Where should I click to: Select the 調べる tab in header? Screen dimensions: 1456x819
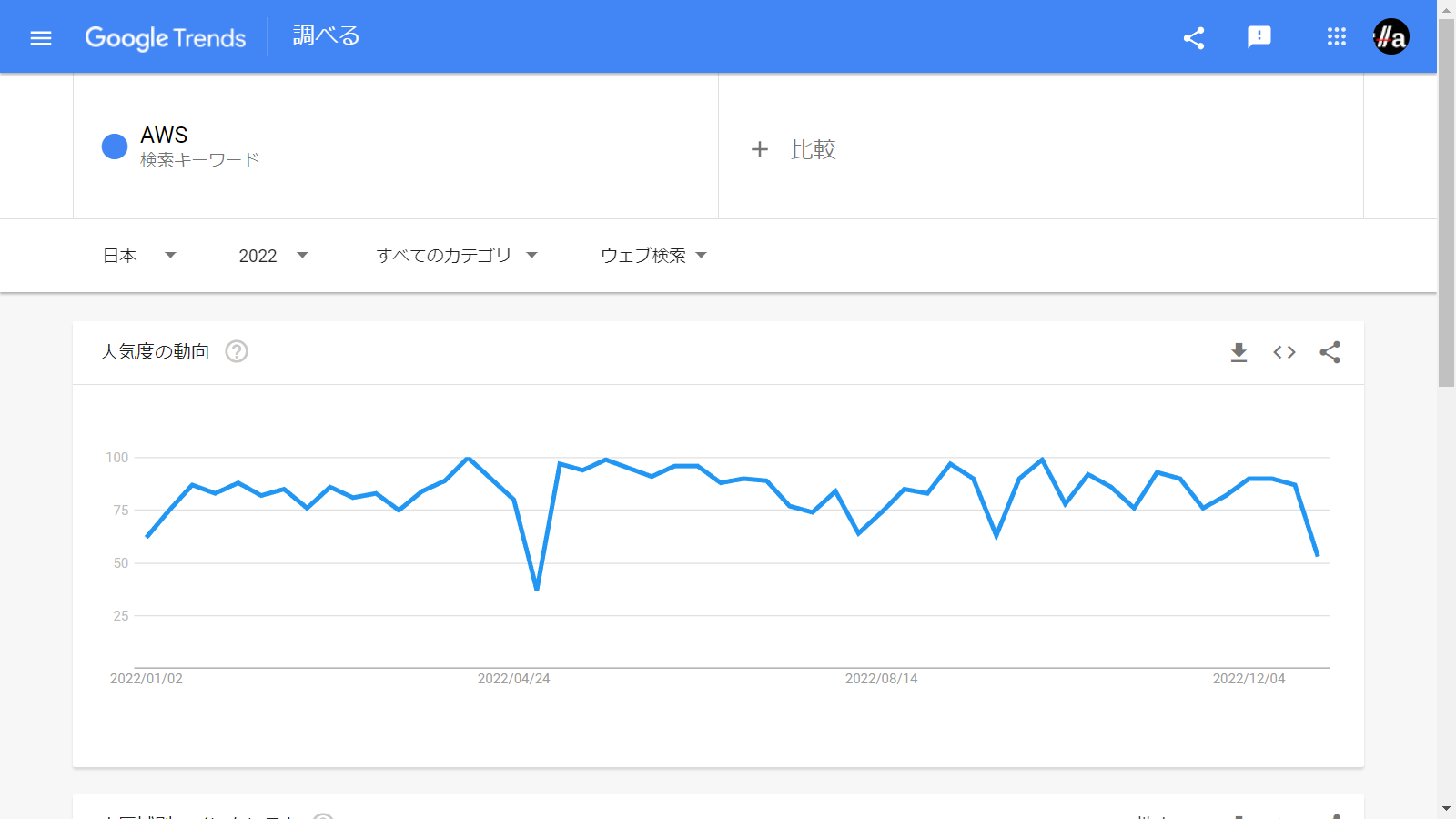tap(326, 36)
